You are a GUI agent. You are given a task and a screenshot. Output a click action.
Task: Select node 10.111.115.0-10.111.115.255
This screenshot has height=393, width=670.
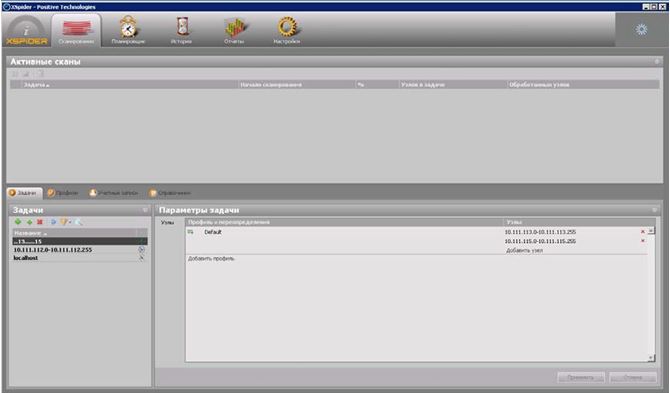click(x=540, y=241)
